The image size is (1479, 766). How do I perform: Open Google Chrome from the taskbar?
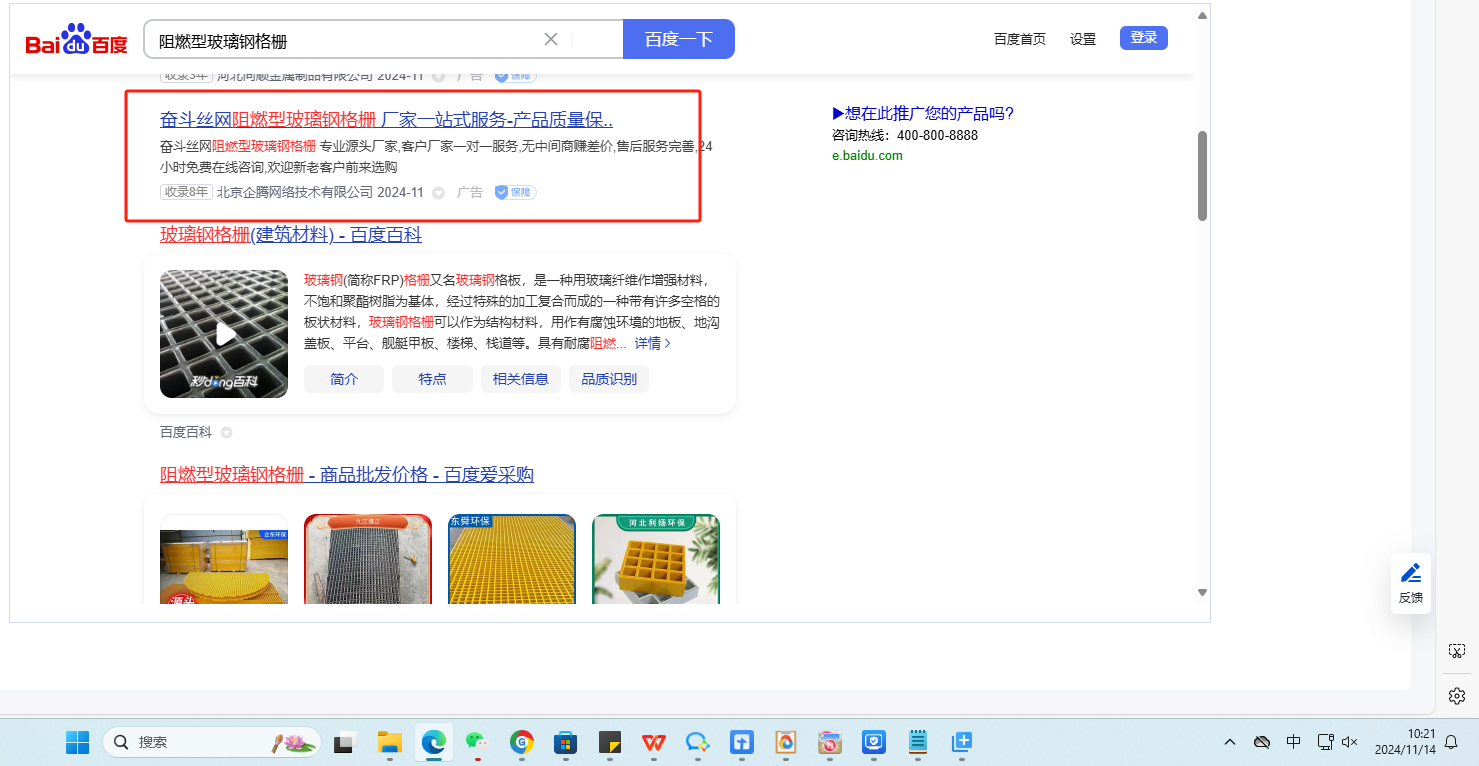[521, 742]
